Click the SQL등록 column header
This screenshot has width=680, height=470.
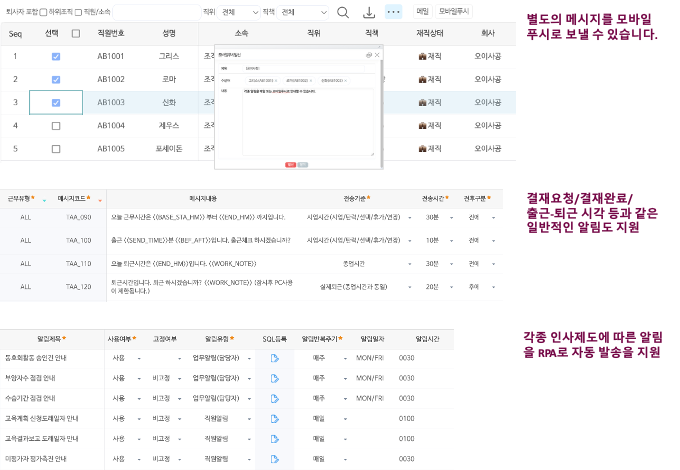click(275, 339)
